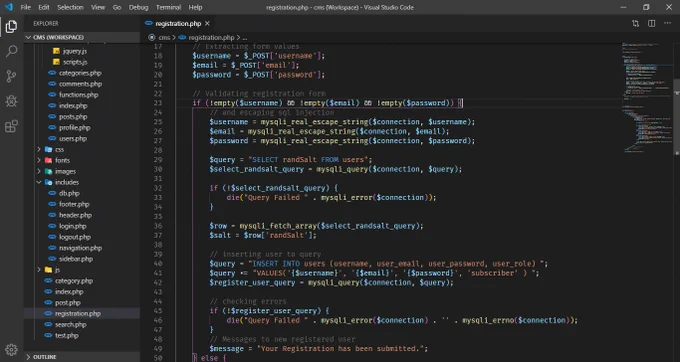Open profile.php in explorer
Viewport: 680px width, 362px height.
75,127
